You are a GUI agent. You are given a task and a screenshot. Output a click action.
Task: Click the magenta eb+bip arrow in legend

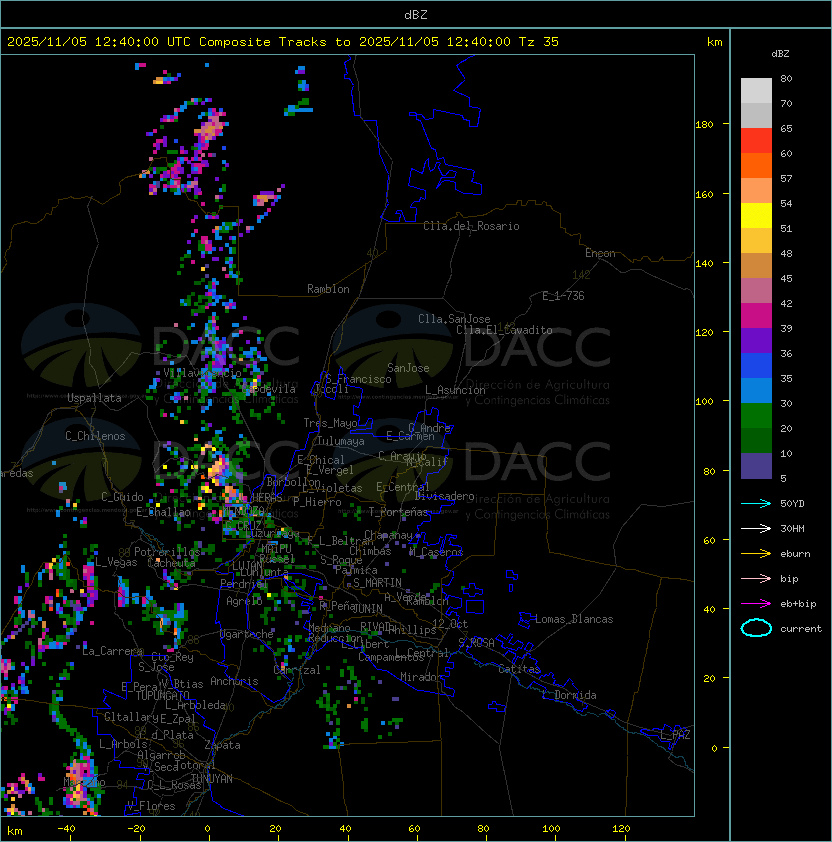756,604
